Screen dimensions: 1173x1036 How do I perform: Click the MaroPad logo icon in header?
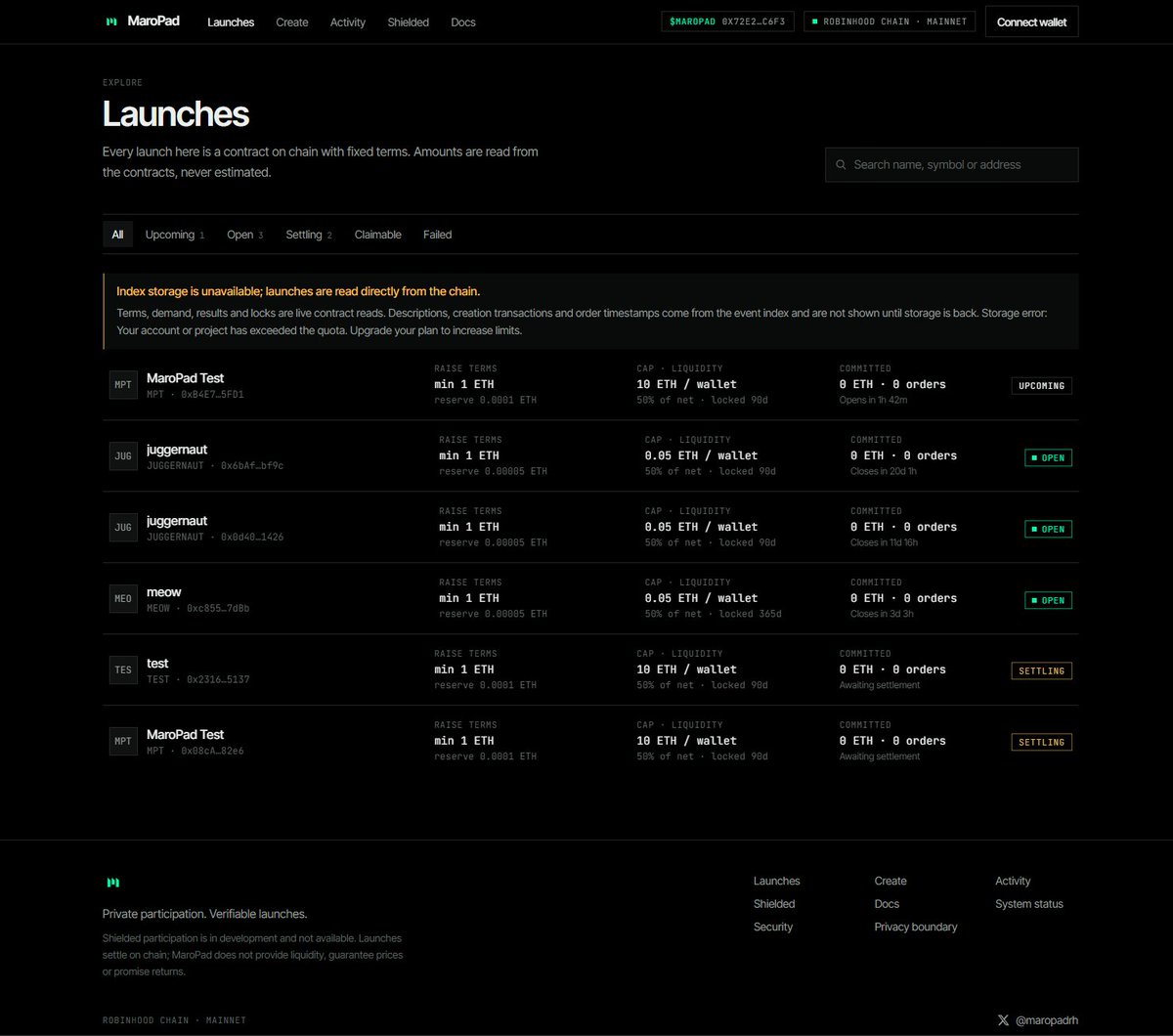pos(112,22)
